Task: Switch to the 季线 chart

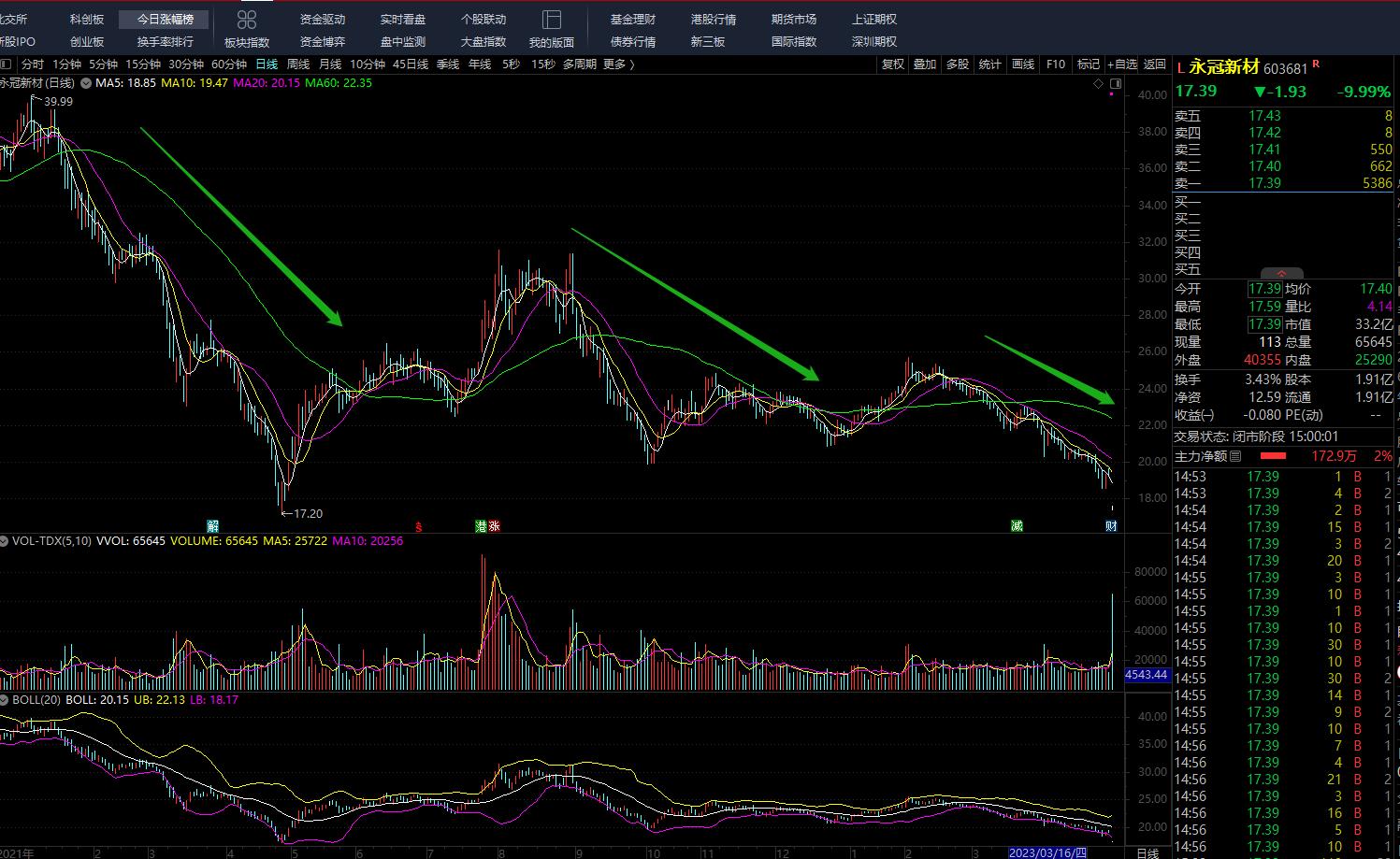Action: pos(448,64)
